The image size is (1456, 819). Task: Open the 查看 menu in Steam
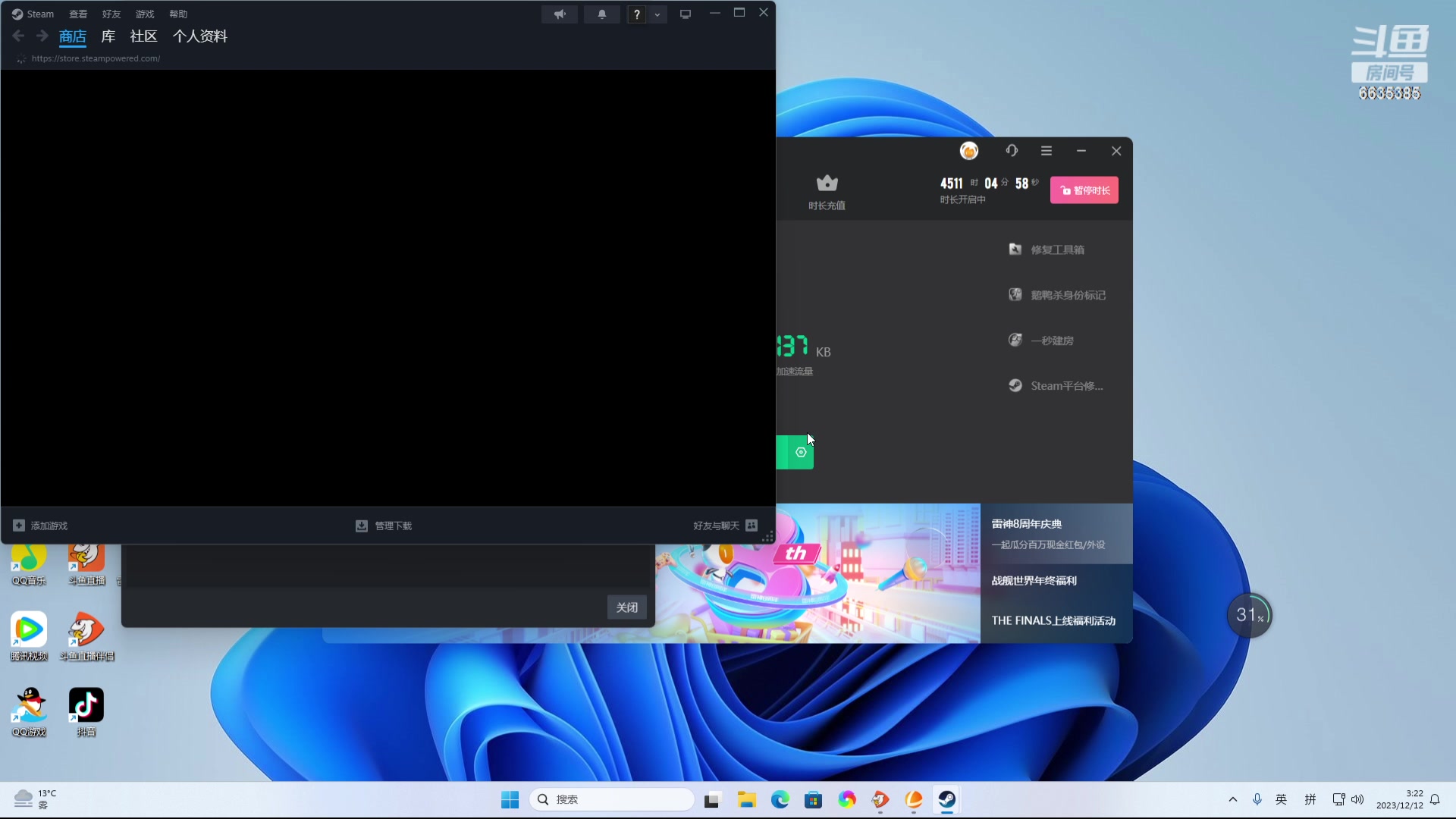[78, 14]
